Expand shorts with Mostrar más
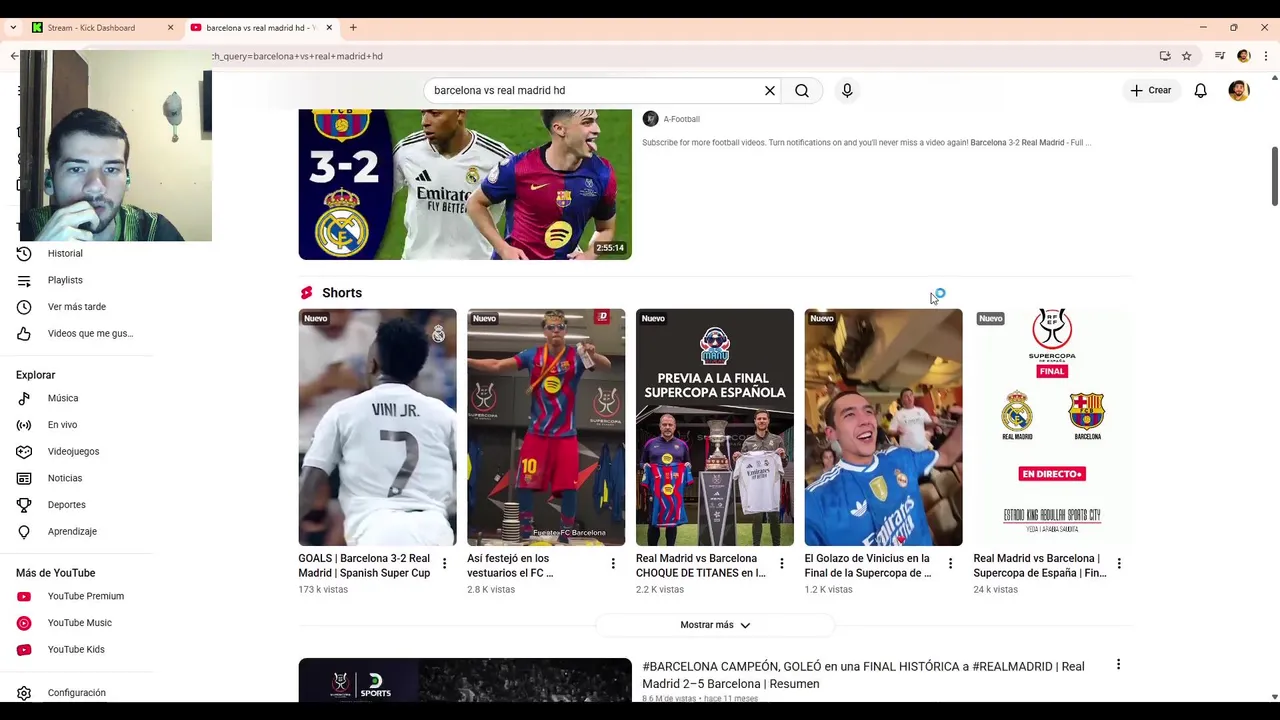Viewport: 1280px width, 720px height. click(x=715, y=625)
